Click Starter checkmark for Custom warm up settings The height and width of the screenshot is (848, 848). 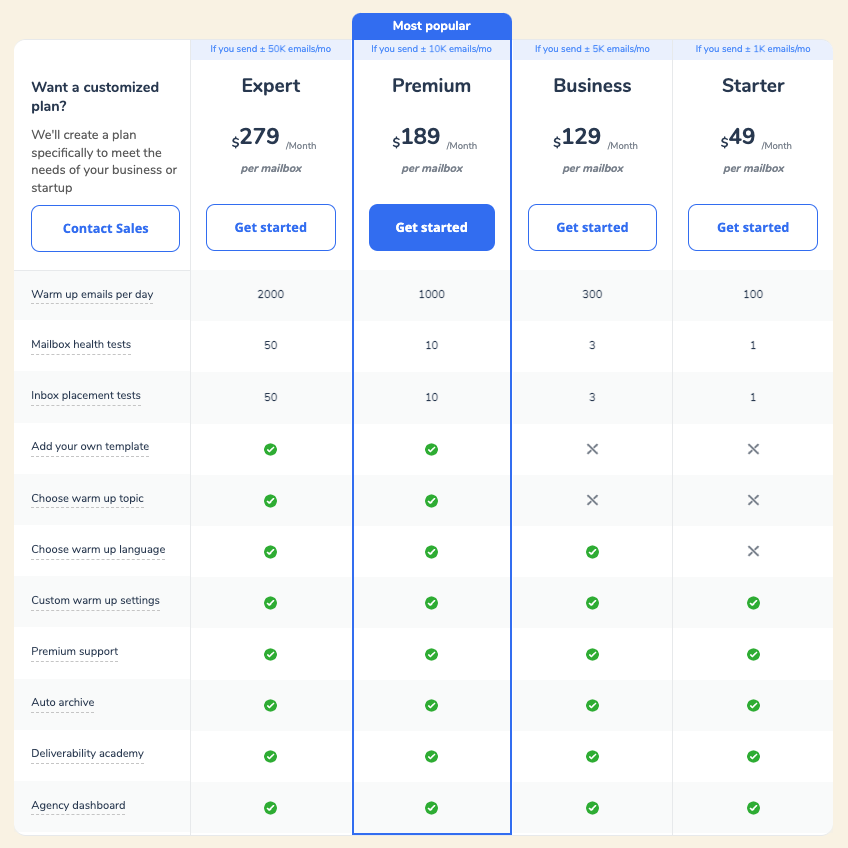753,603
